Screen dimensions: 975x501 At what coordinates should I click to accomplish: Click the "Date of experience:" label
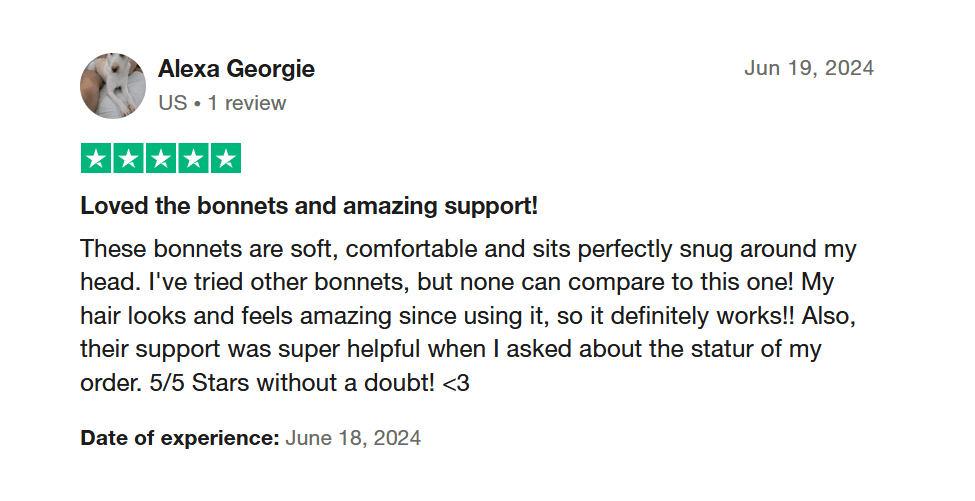(180, 438)
